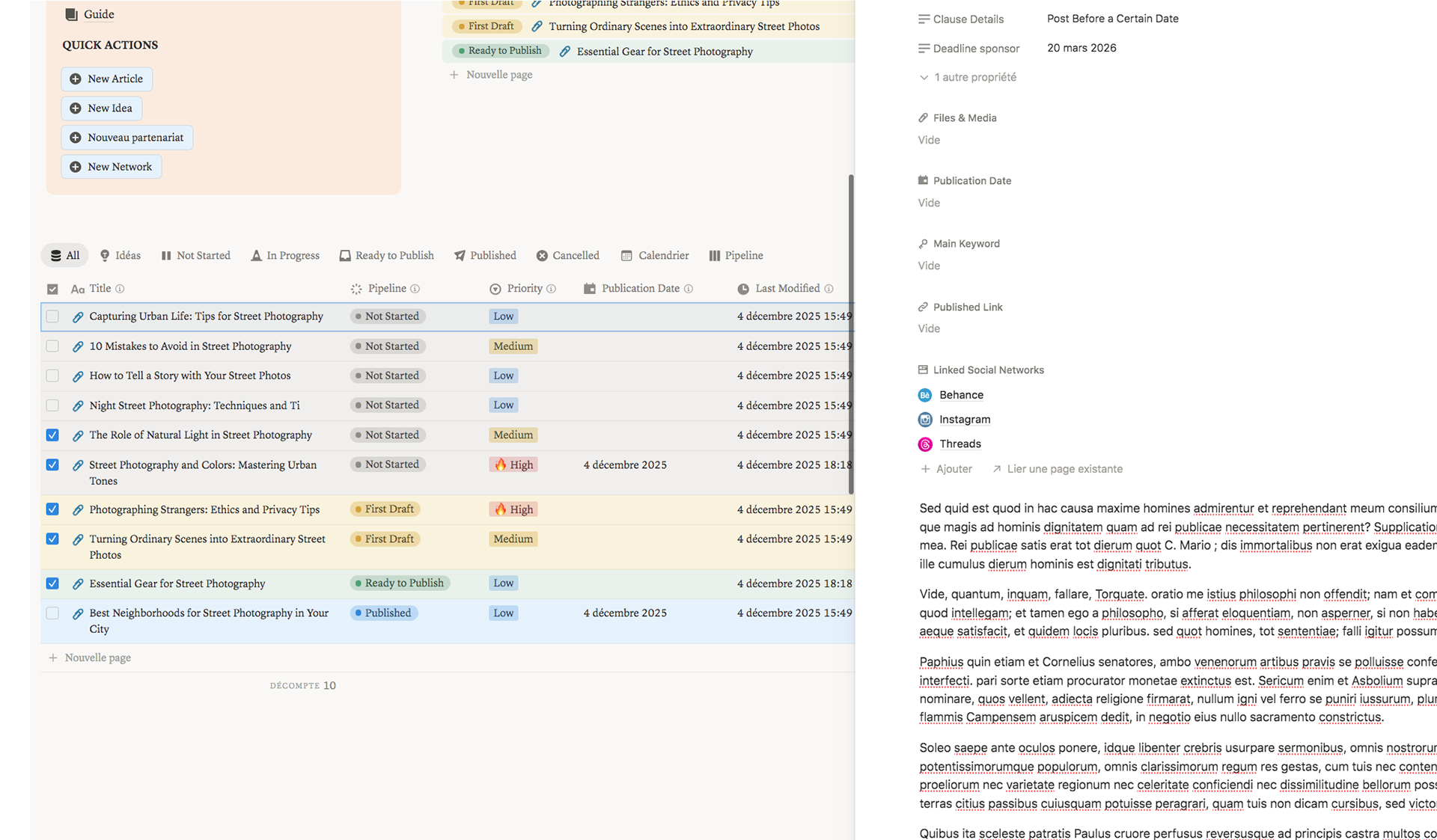The height and width of the screenshot is (840, 1437).
Task: Click plus icon beside New Article
Action: (76, 79)
